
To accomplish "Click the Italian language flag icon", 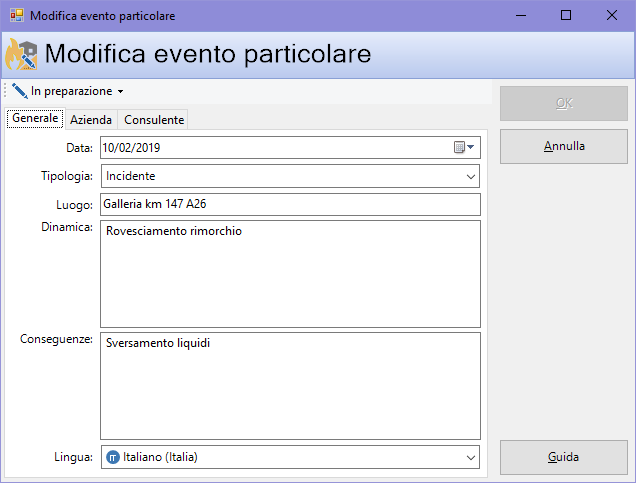I will (112, 457).
